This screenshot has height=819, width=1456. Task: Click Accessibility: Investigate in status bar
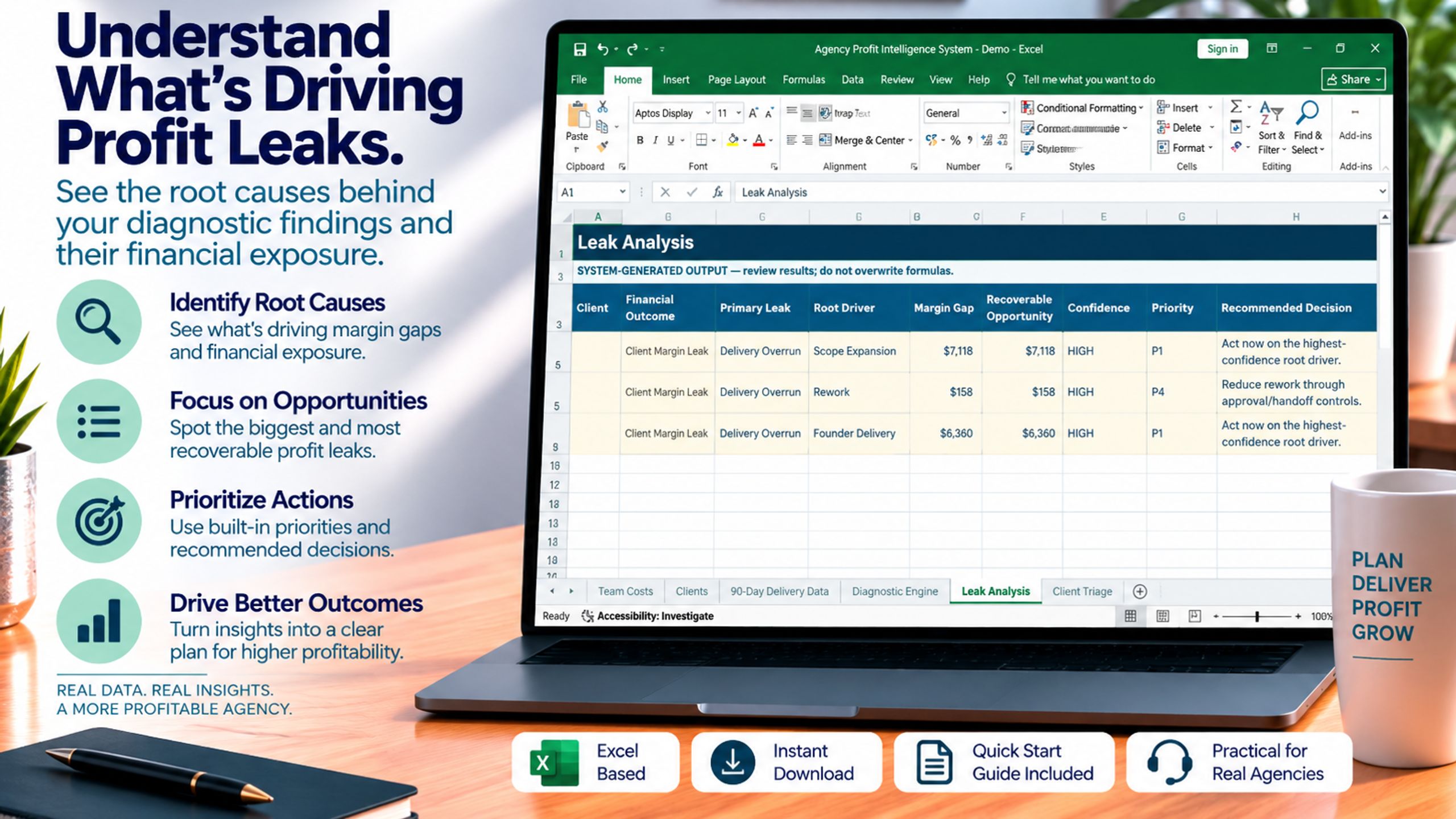[647, 616]
